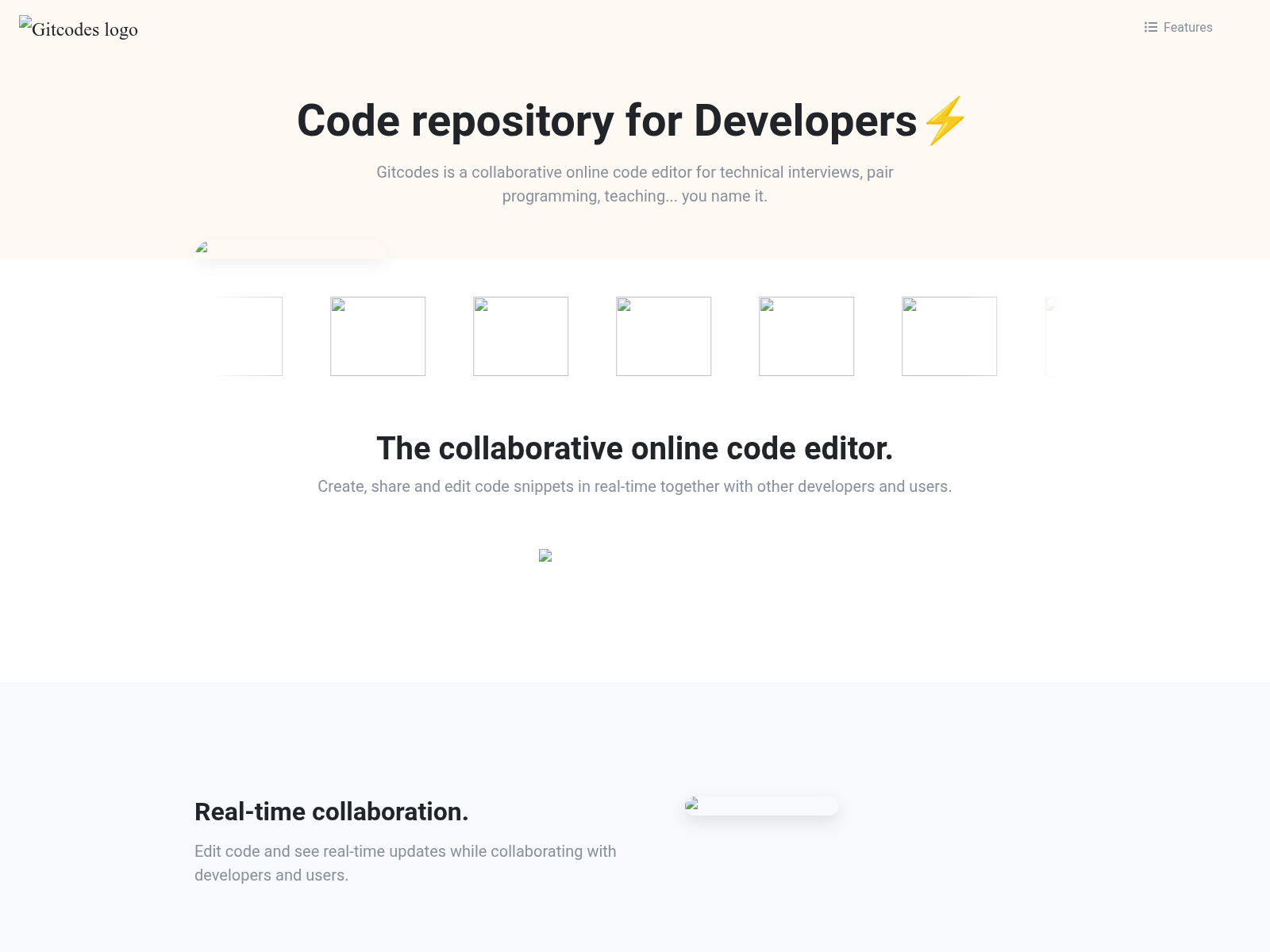Click the 'Create, share and edit code snippets' text
The height and width of the screenshot is (952, 1270).
(635, 486)
